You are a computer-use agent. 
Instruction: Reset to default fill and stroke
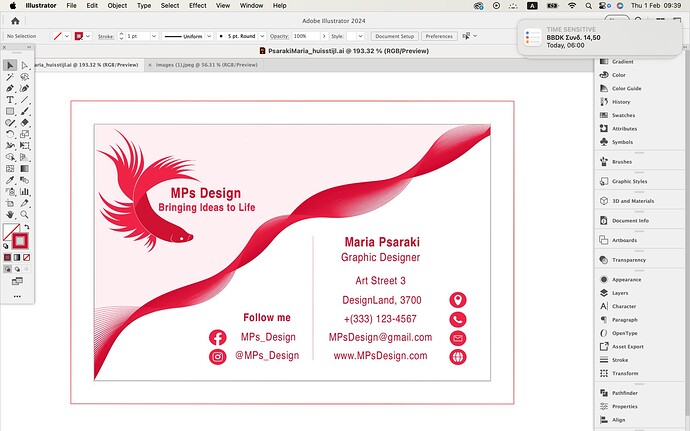6,246
